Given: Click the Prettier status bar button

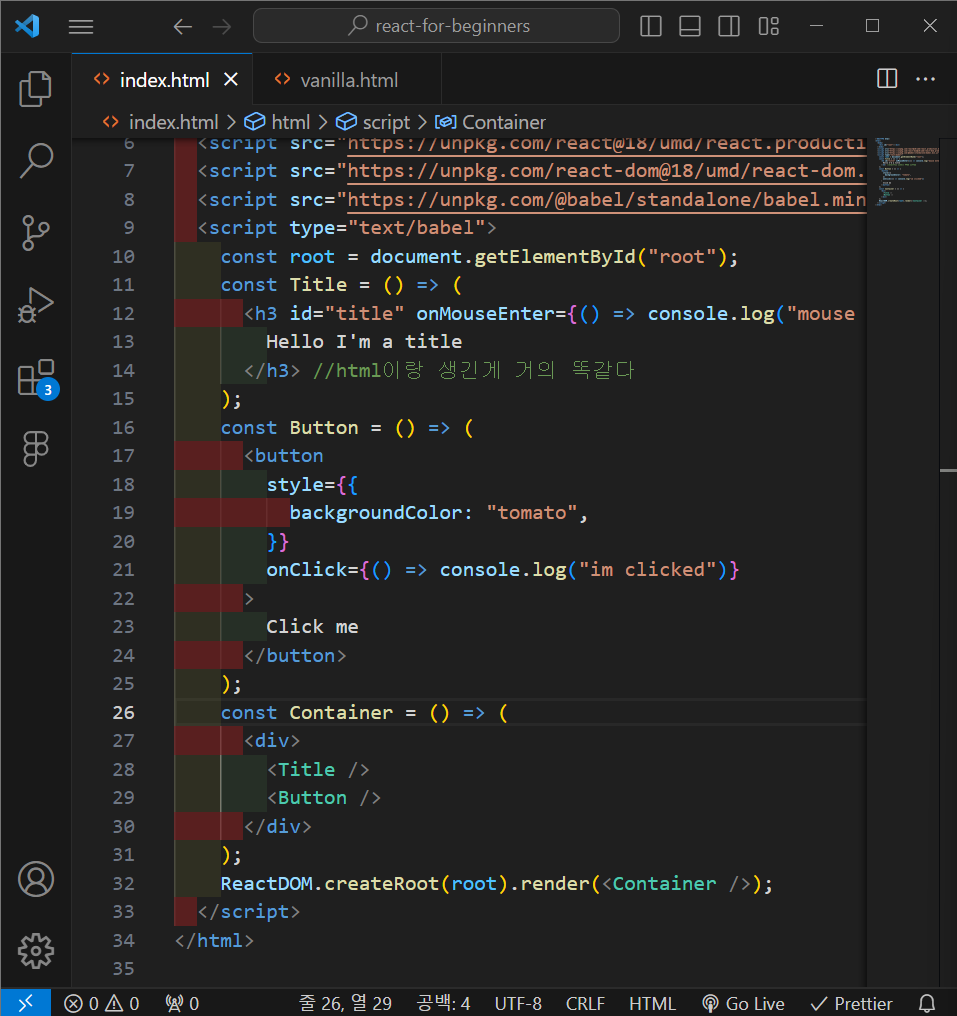Looking at the screenshot, I should click(x=851, y=1003).
